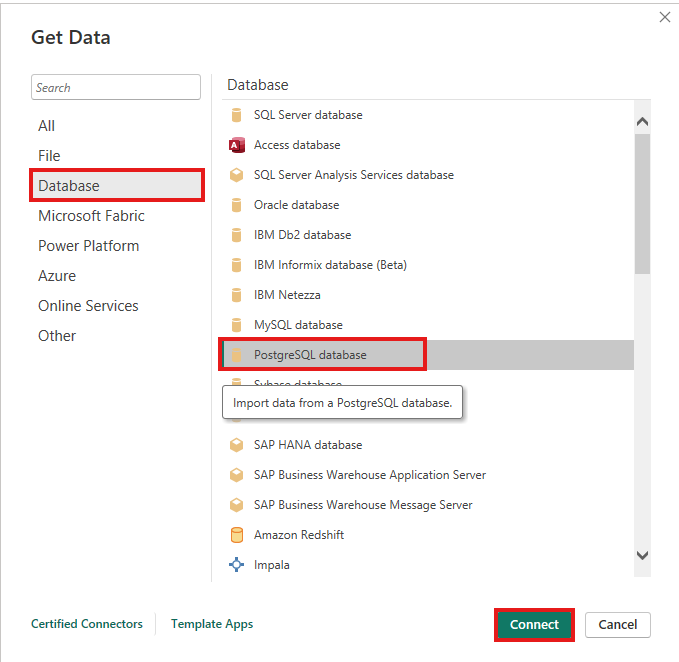Select IBM Netezza entry
This screenshot has height=662, width=679.
428,295
